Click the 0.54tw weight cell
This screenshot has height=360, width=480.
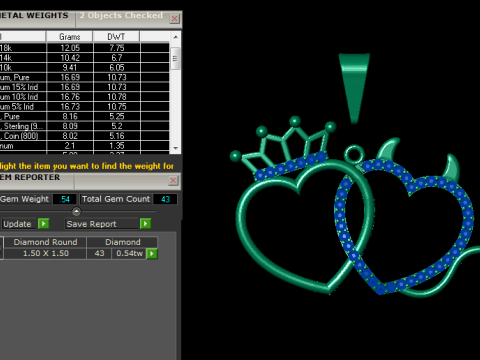point(129,253)
